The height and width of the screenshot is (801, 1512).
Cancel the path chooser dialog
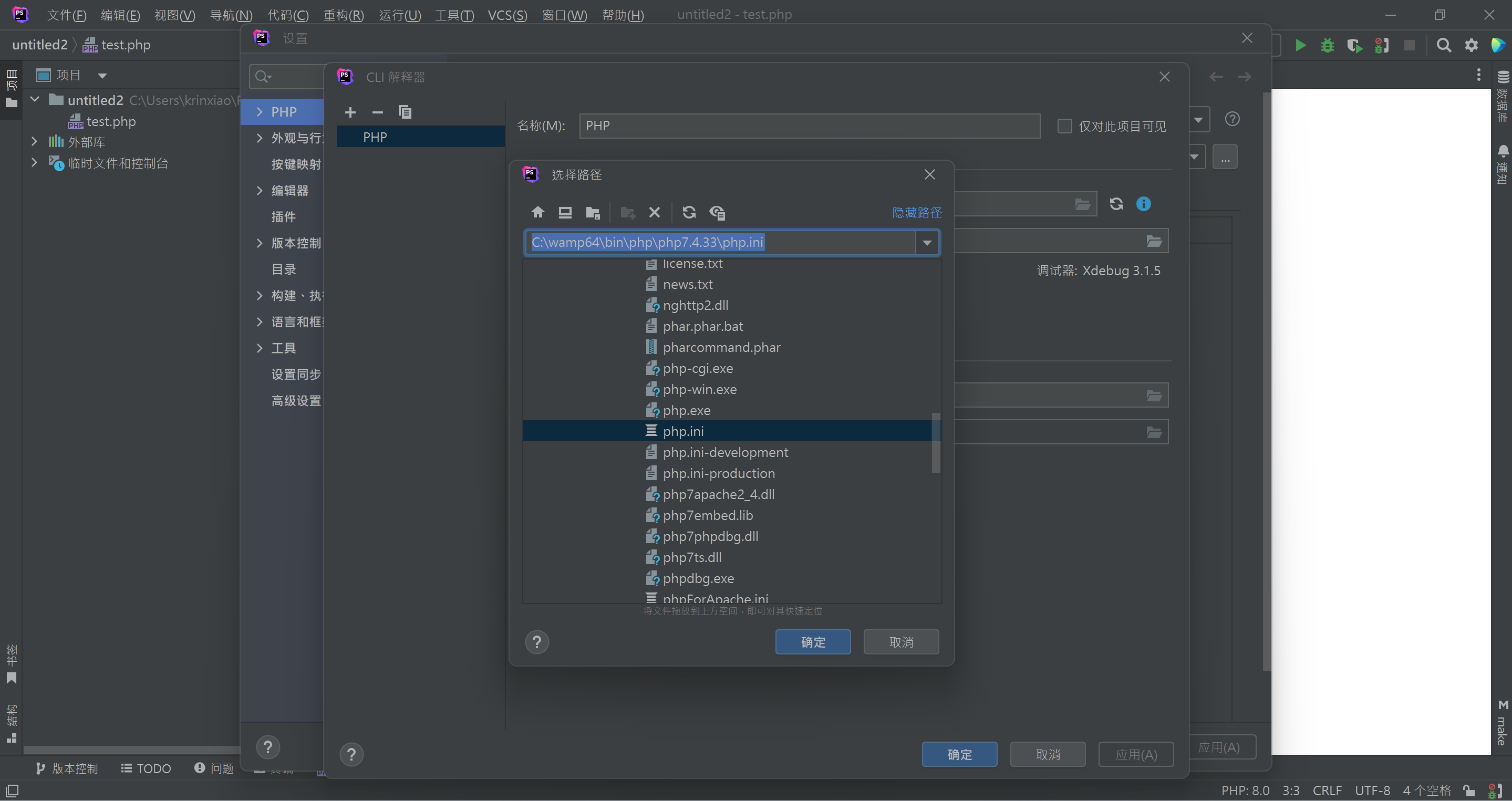[x=901, y=642]
